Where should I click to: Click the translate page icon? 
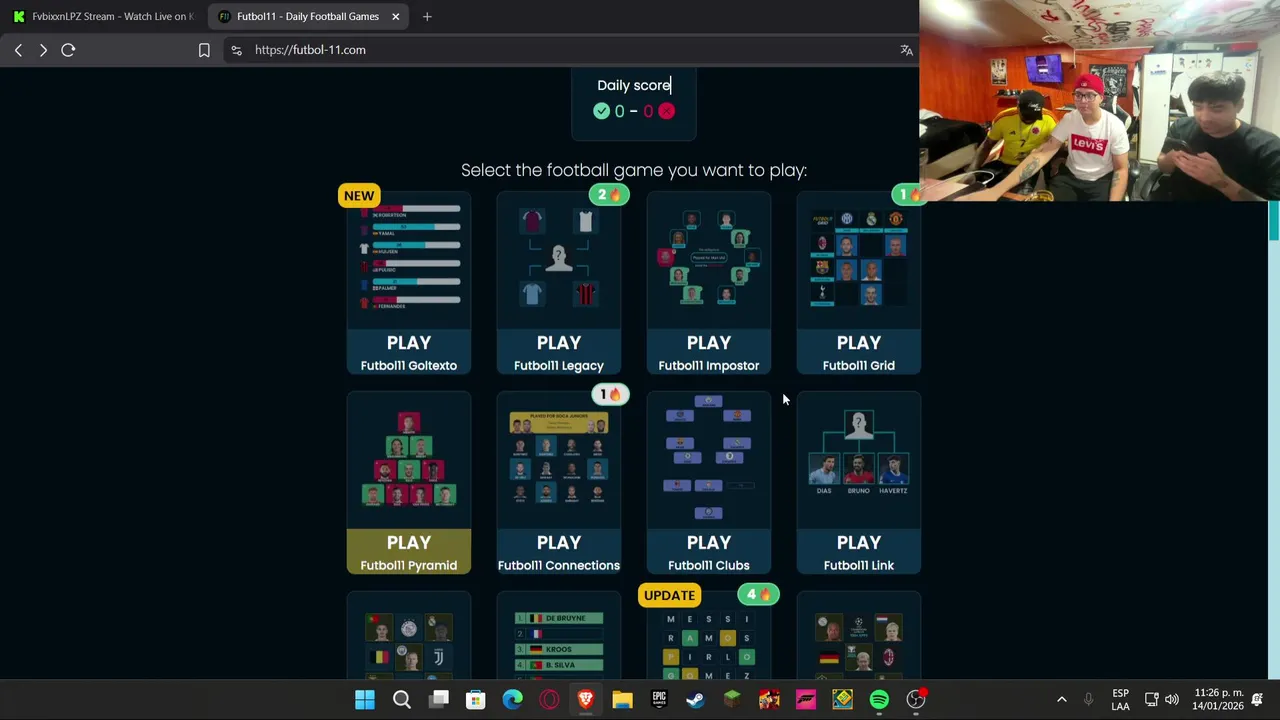[906, 50]
